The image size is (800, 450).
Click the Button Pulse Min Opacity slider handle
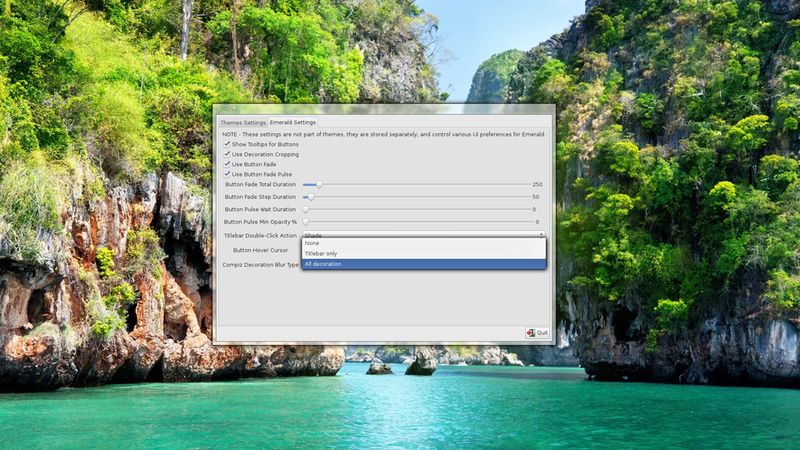(x=306, y=221)
